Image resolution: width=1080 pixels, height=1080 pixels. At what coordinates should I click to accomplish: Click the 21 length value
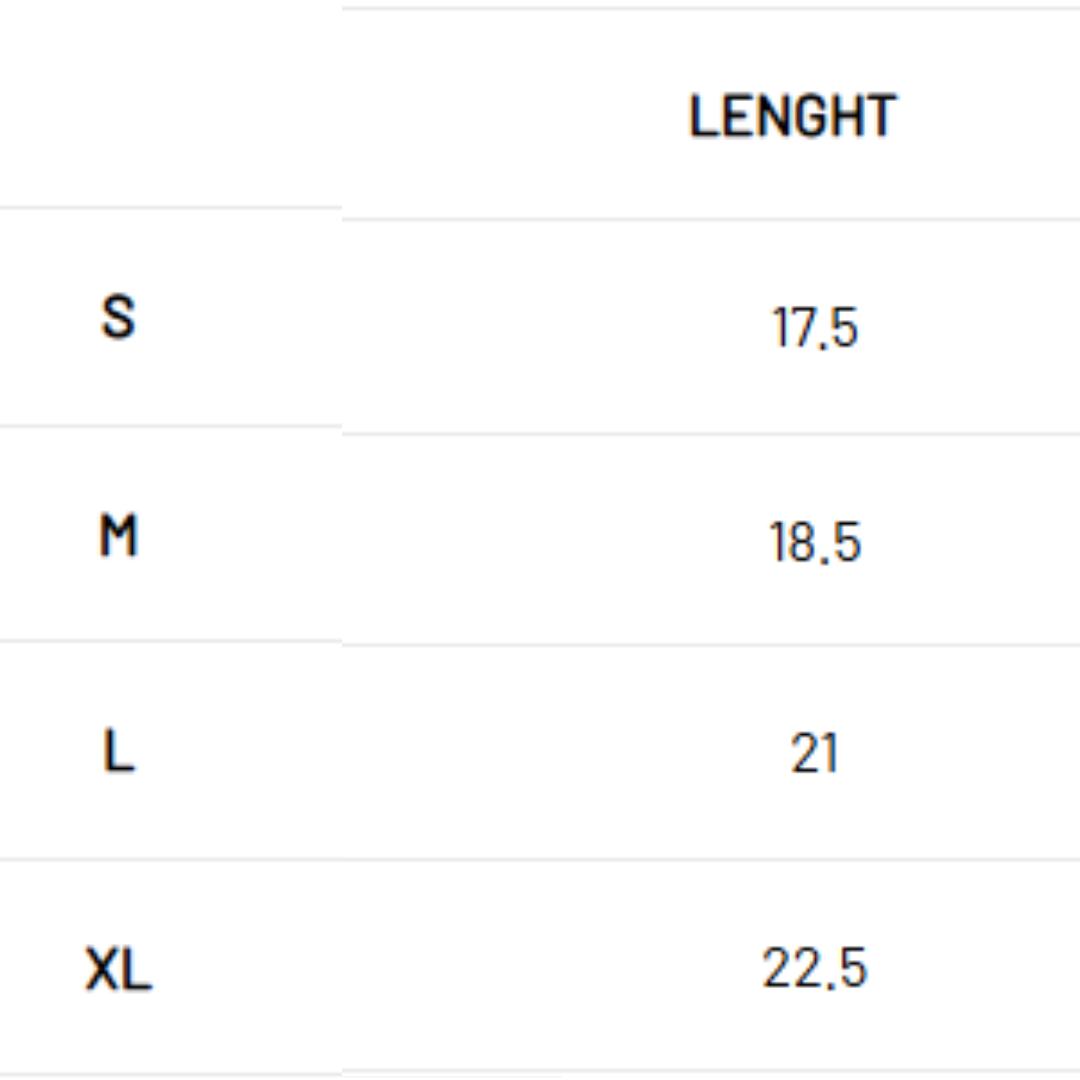pyautogui.click(x=814, y=754)
